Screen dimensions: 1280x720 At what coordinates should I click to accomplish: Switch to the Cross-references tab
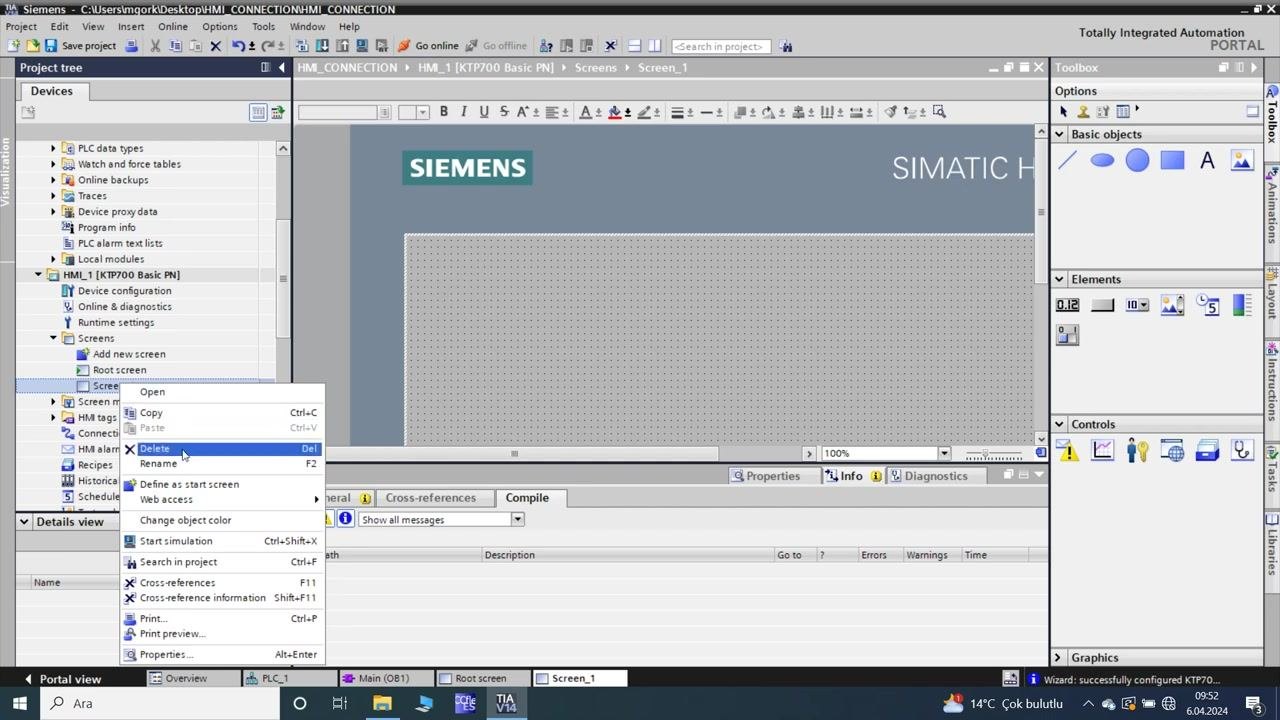tap(430, 498)
